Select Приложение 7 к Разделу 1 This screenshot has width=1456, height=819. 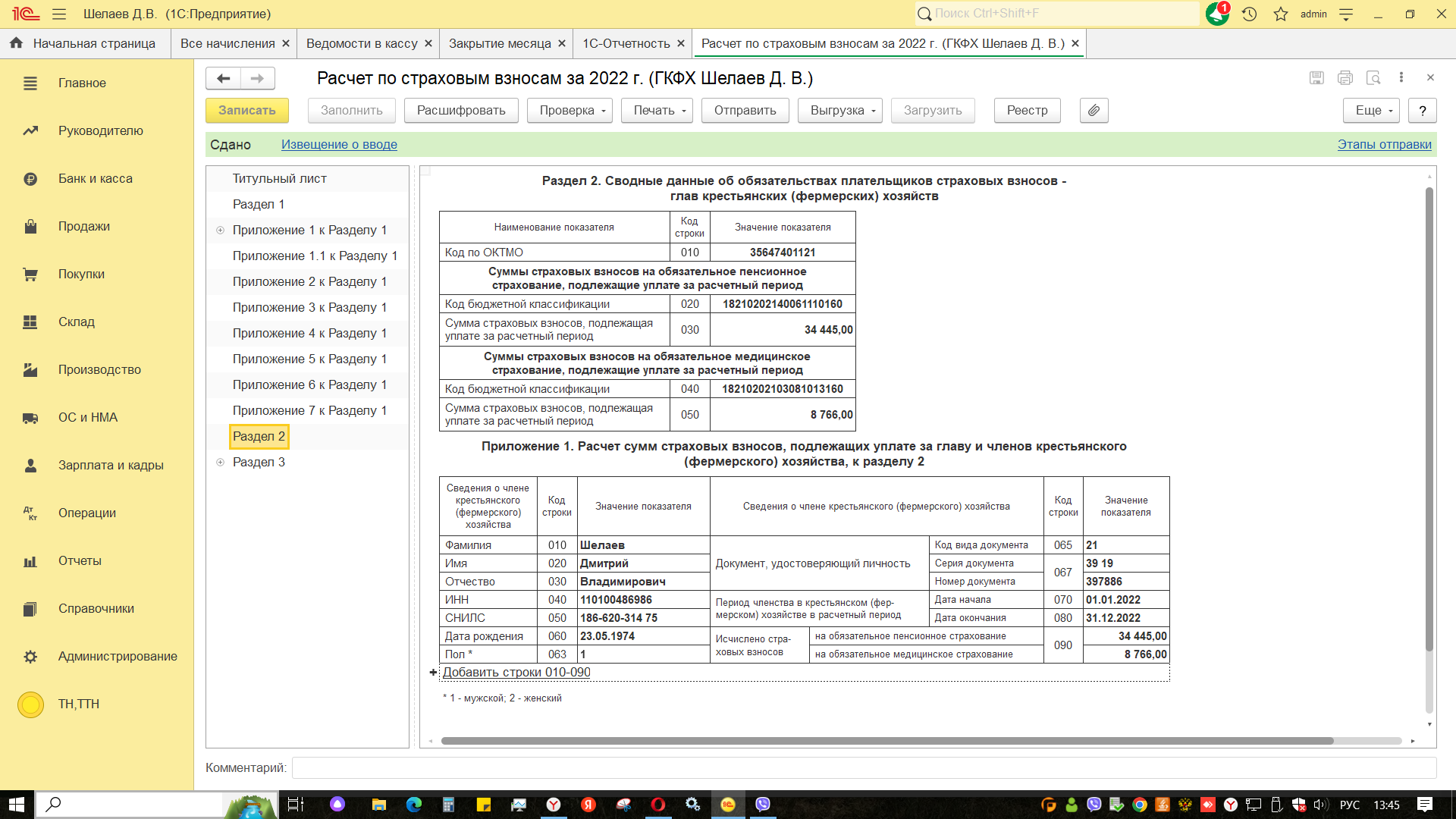point(309,410)
